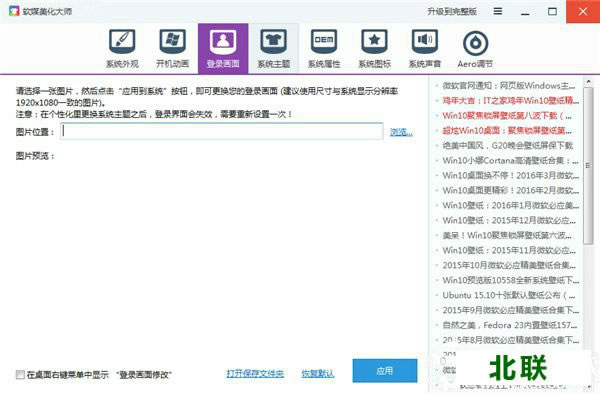
Task: Open news item Ubuntu 15.10十张默认壁纸公布
Action: tap(509, 295)
